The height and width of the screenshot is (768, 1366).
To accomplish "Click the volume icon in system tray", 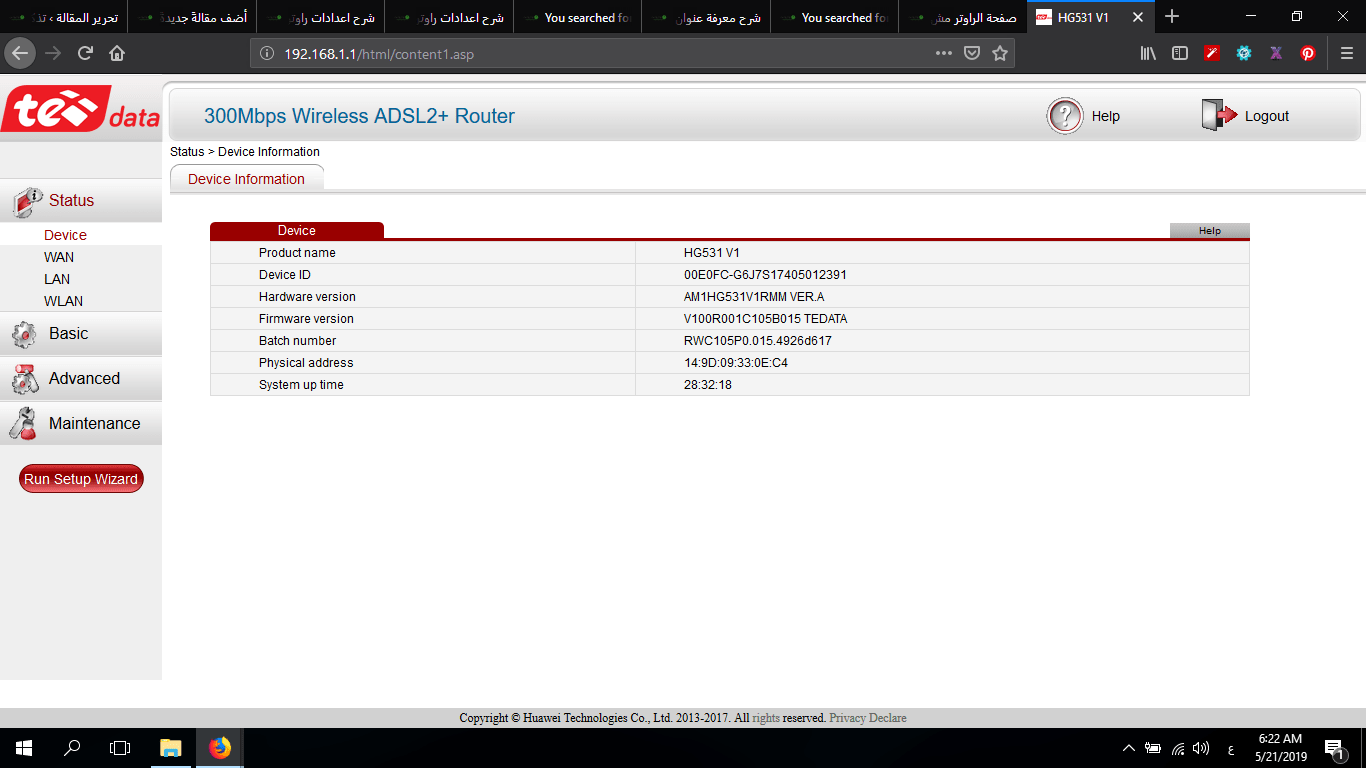I will (1201, 748).
